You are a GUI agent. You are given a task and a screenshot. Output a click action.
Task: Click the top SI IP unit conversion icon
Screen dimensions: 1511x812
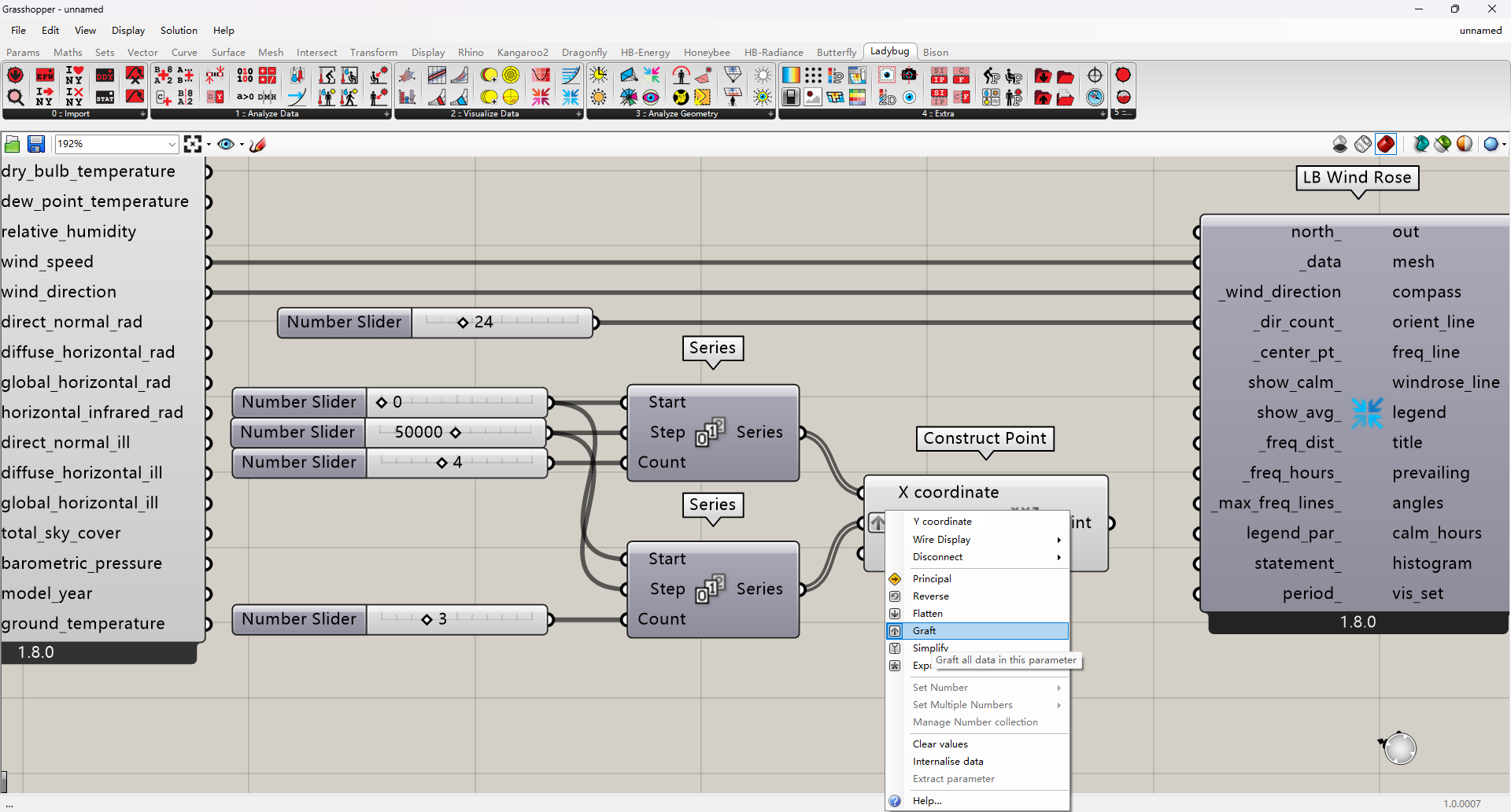[x=939, y=76]
